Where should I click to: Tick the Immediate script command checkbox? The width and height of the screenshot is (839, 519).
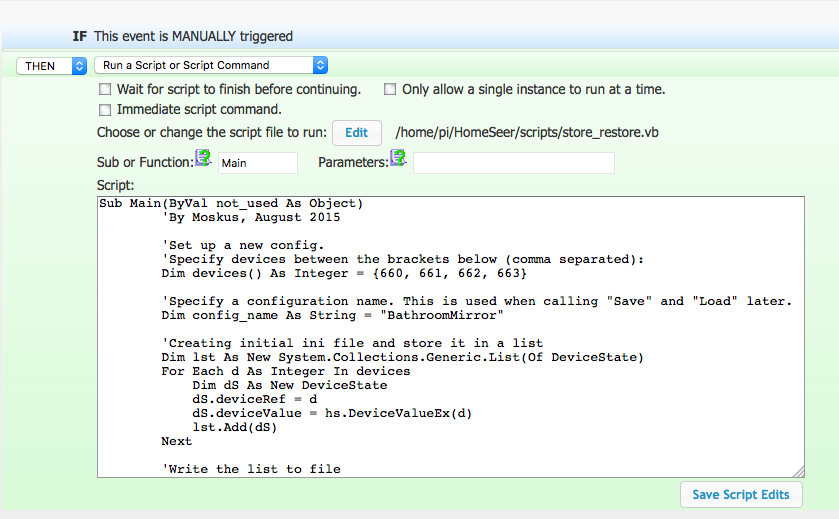[105, 110]
